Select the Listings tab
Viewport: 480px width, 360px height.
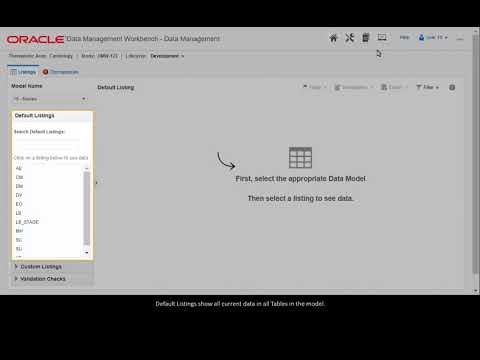23,72
